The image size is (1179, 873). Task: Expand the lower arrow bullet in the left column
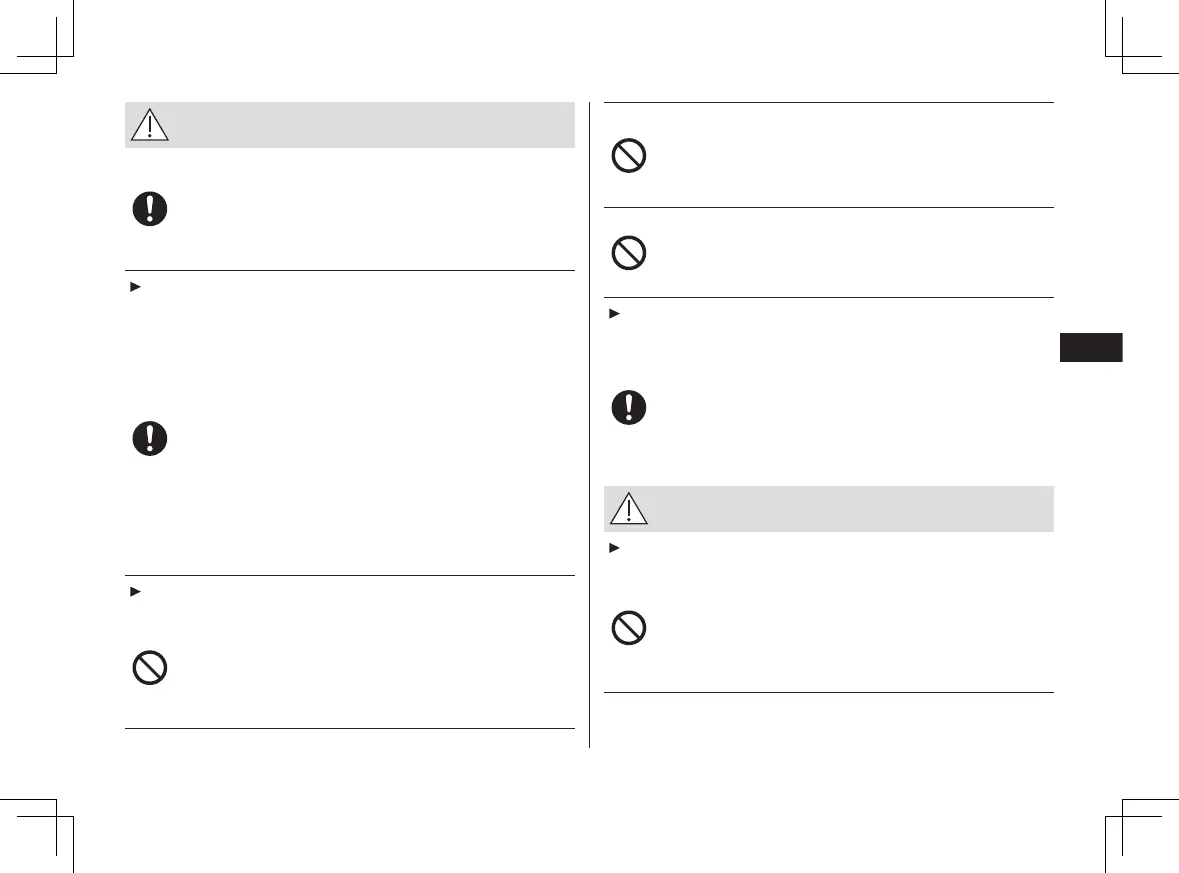pyautogui.click(x=132, y=592)
